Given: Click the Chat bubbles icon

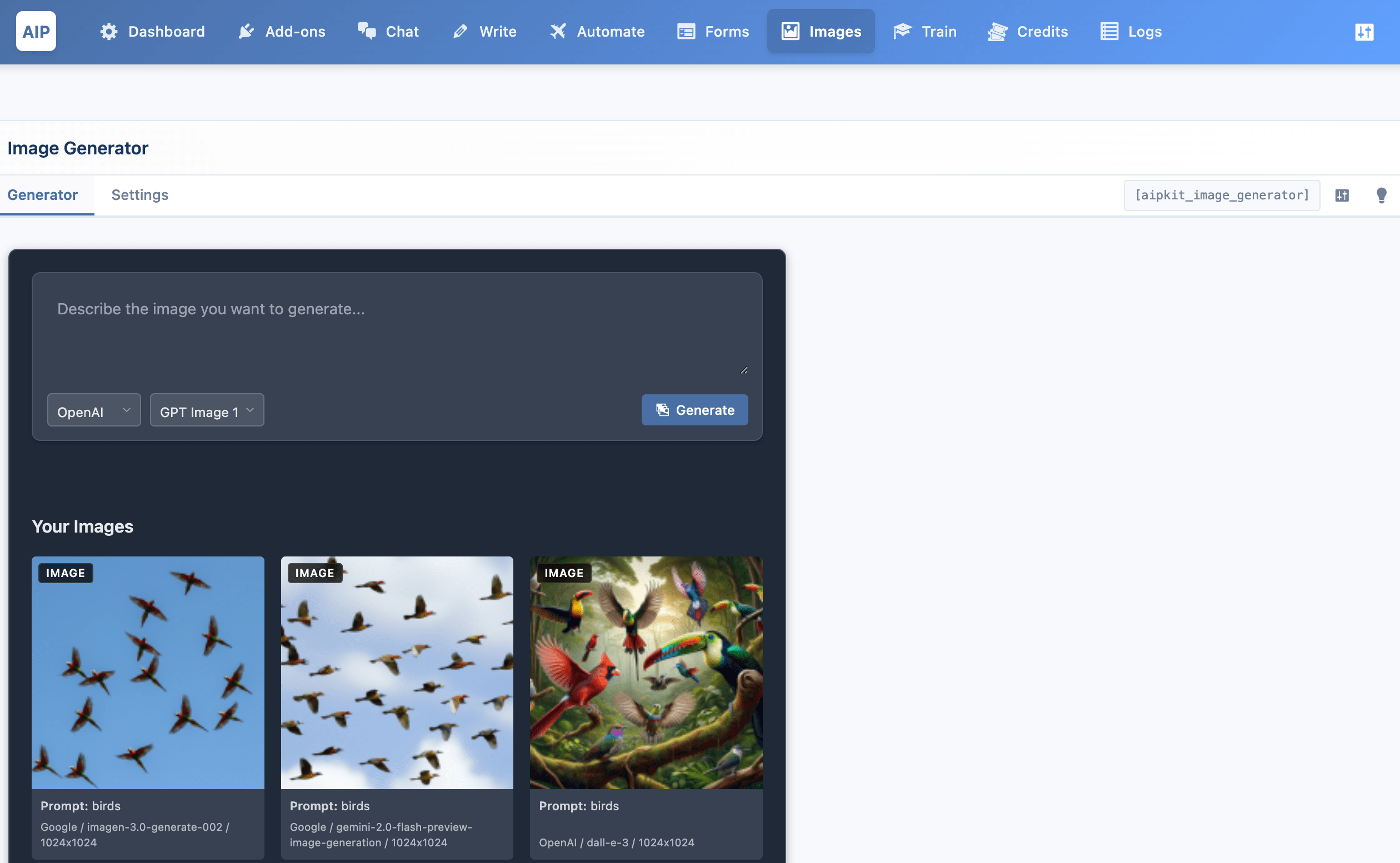Looking at the screenshot, I should pos(367,32).
